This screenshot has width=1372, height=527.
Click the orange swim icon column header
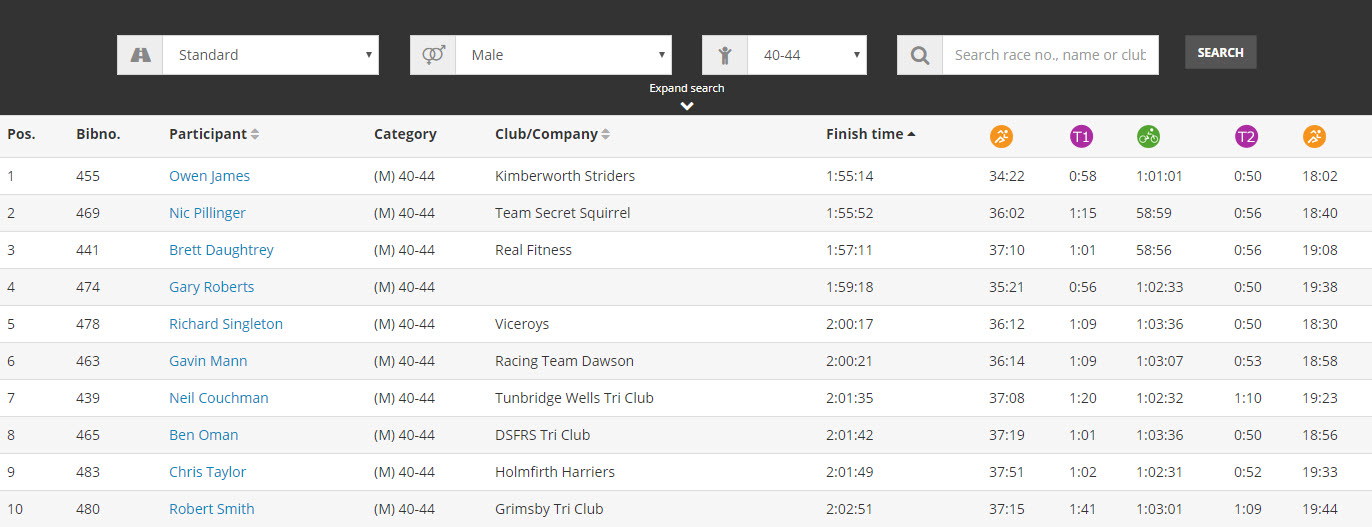tap(1001, 137)
